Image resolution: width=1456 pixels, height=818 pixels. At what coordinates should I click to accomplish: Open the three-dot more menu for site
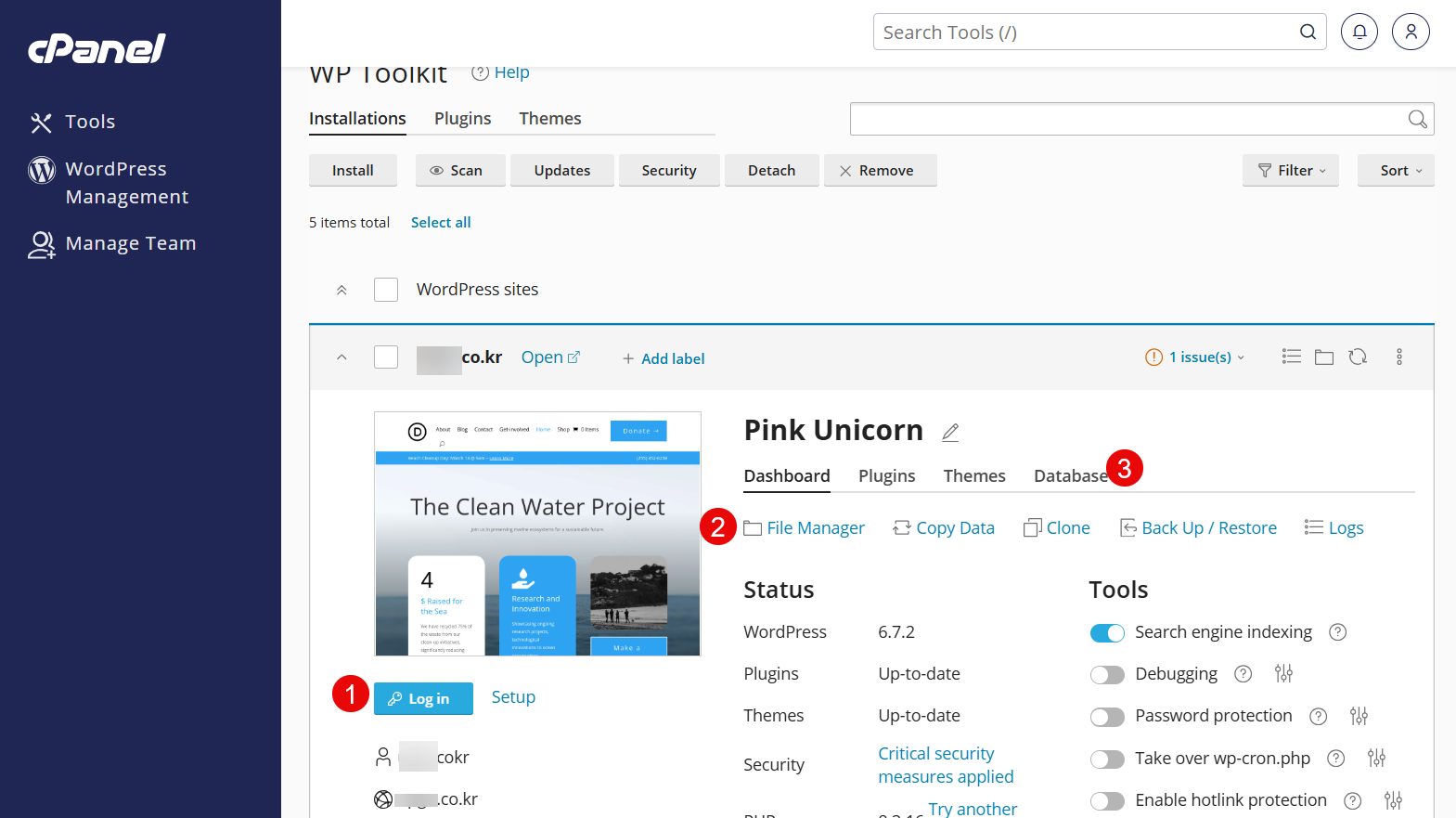coord(1399,357)
